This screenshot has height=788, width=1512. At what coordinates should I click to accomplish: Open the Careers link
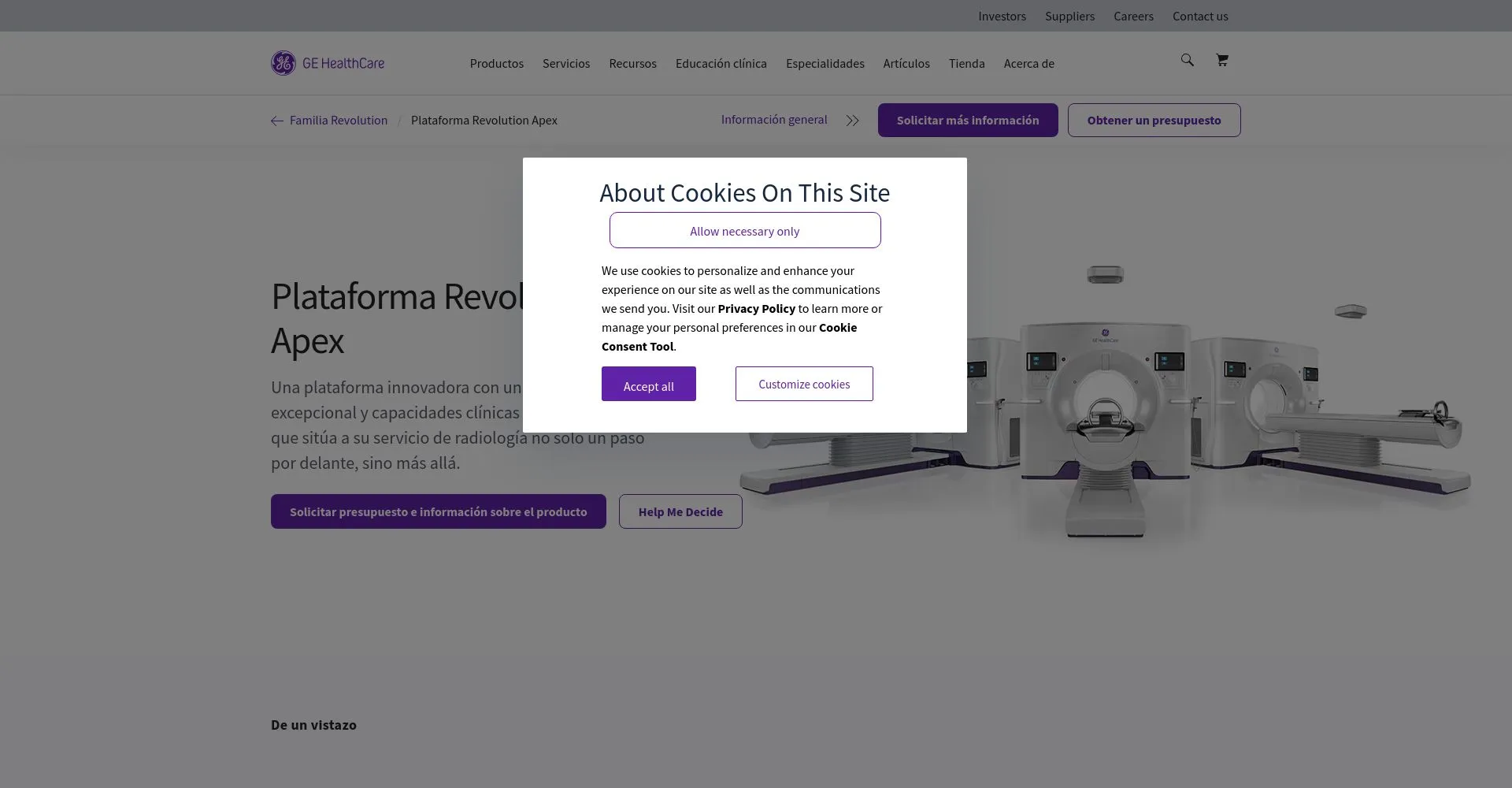[1133, 16]
